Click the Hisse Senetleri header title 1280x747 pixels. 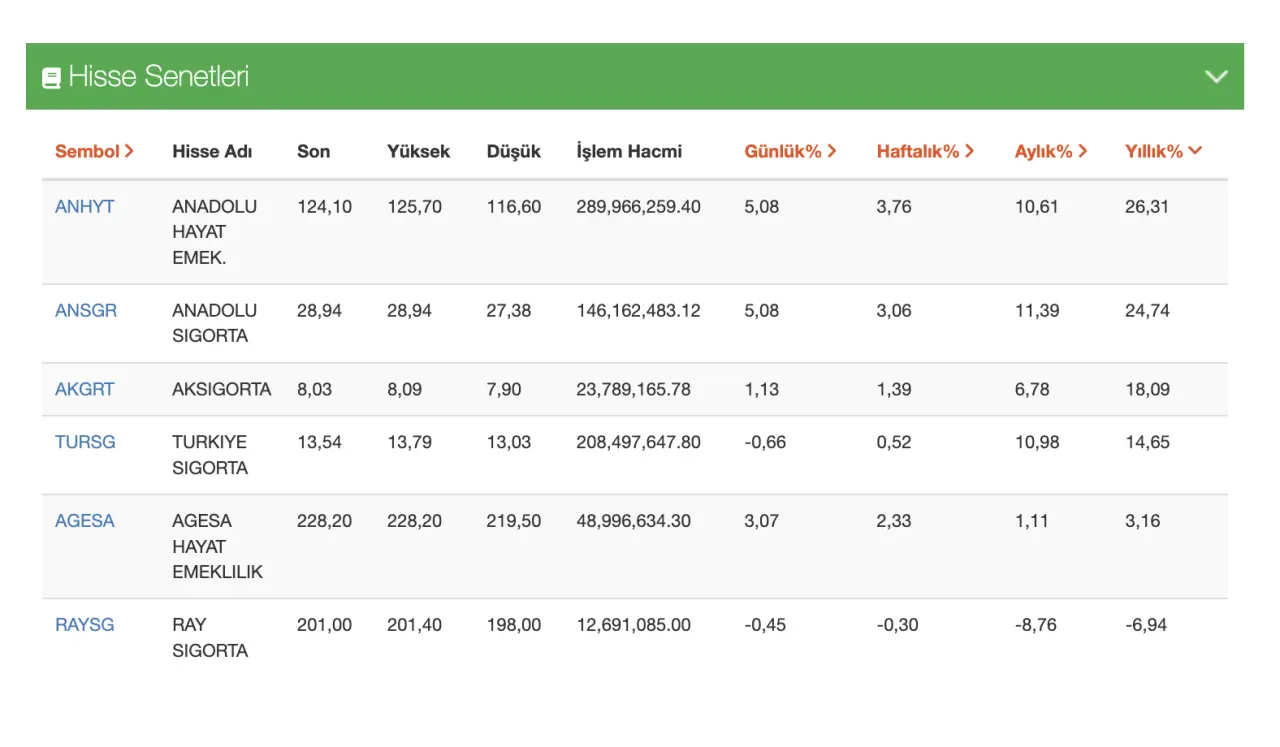click(158, 77)
